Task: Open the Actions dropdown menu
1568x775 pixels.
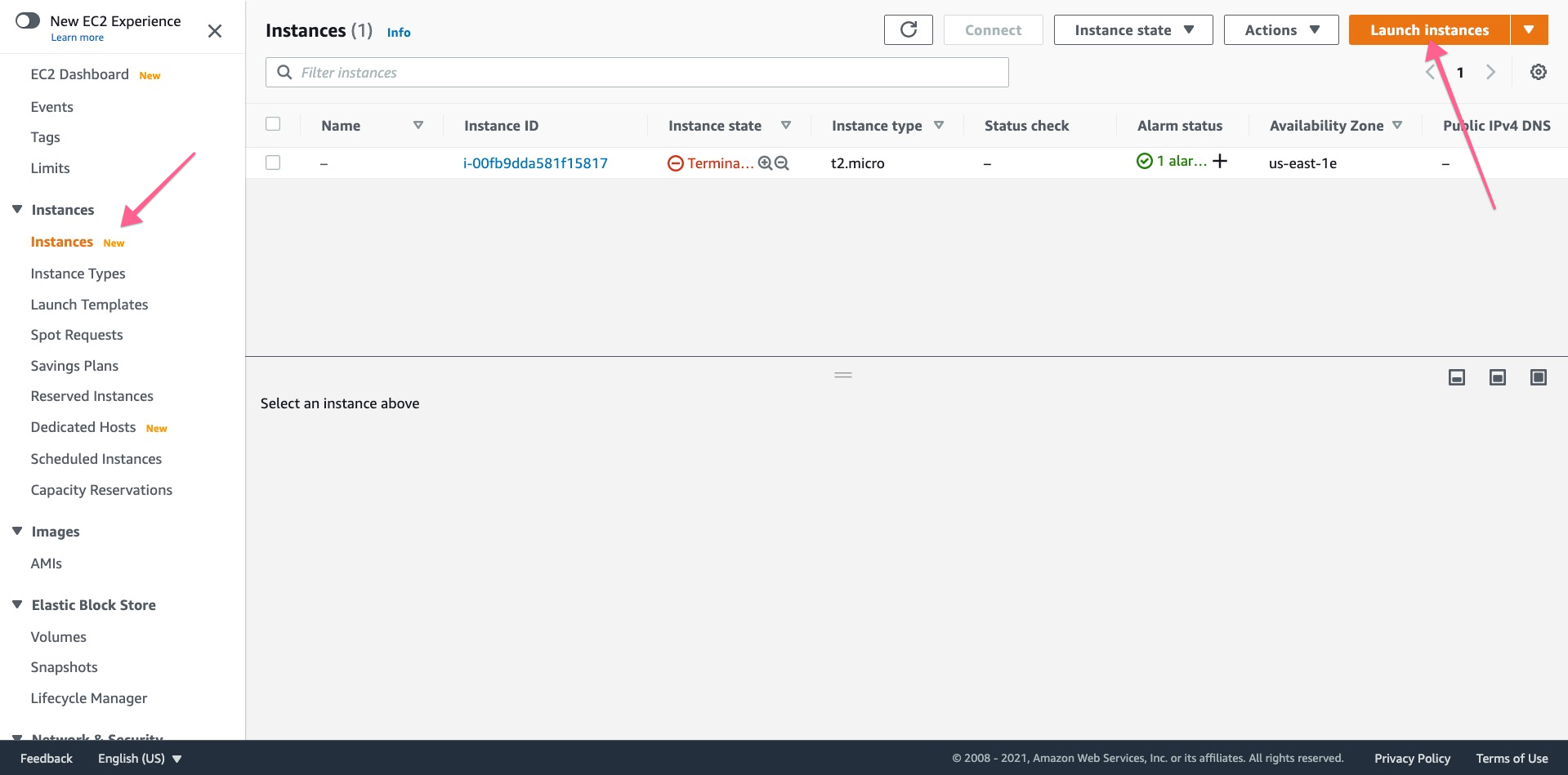Action: (x=1281, y=30)
